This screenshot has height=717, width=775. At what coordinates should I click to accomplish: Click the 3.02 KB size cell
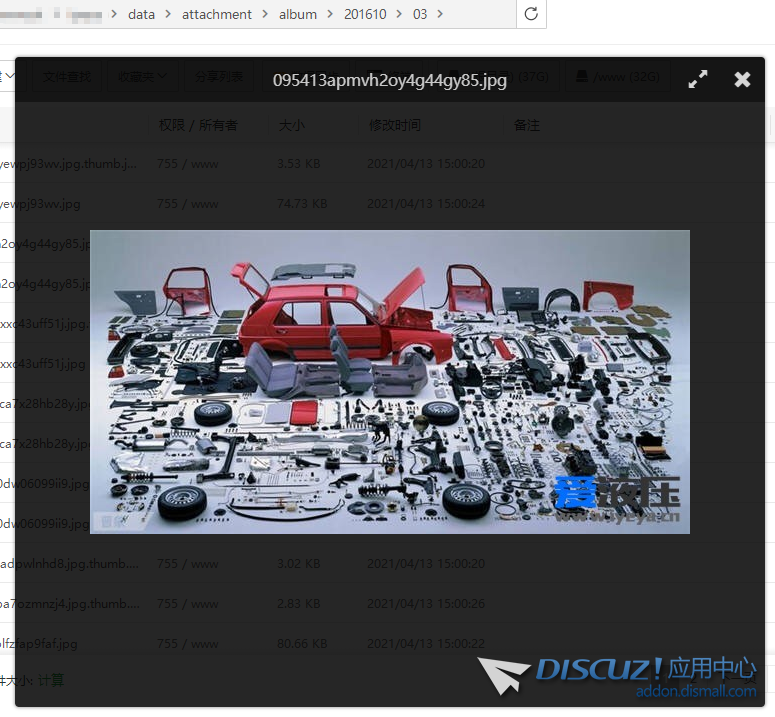(299, 563)
